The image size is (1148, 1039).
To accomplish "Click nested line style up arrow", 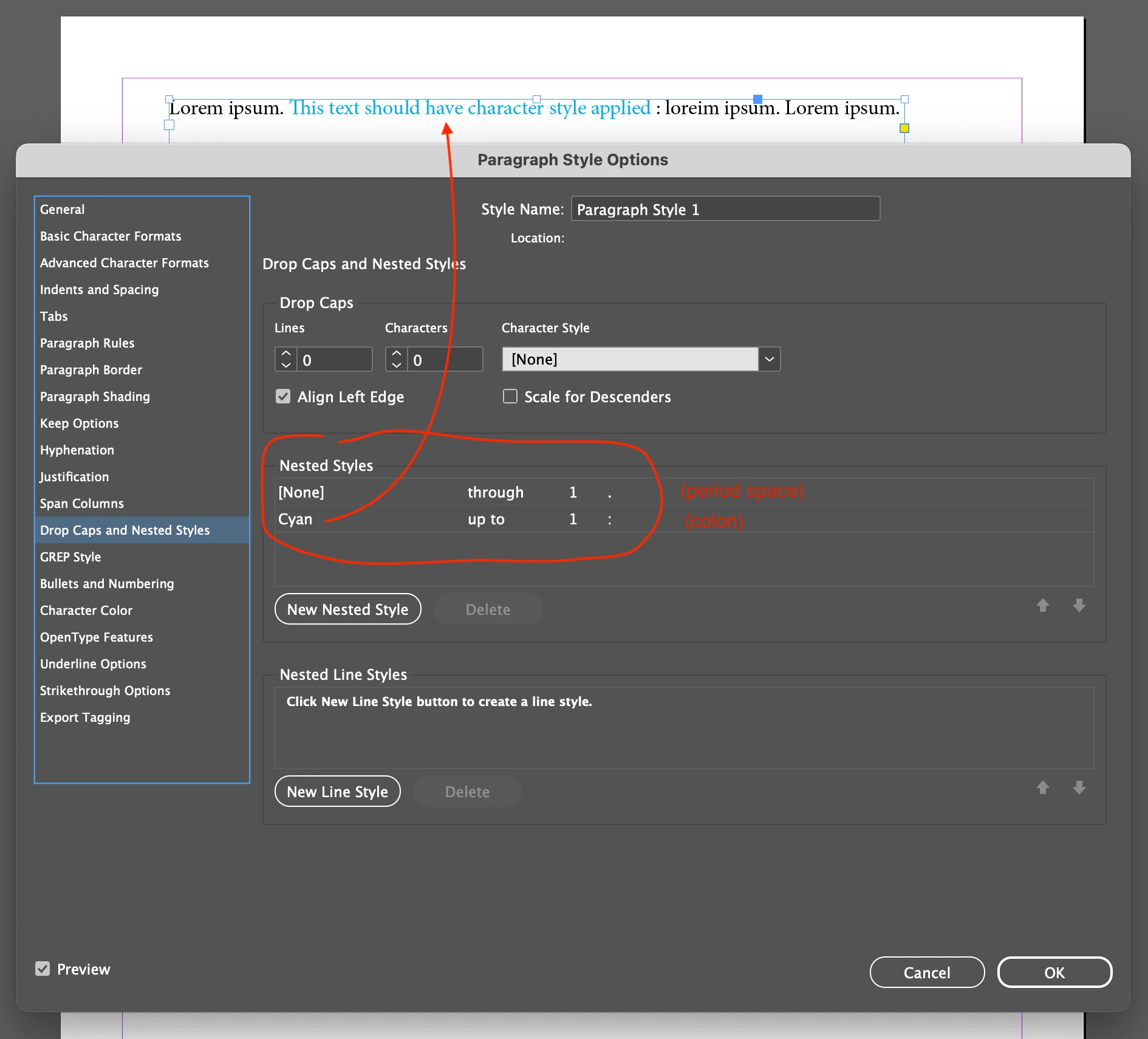I will coord(1042,787).
